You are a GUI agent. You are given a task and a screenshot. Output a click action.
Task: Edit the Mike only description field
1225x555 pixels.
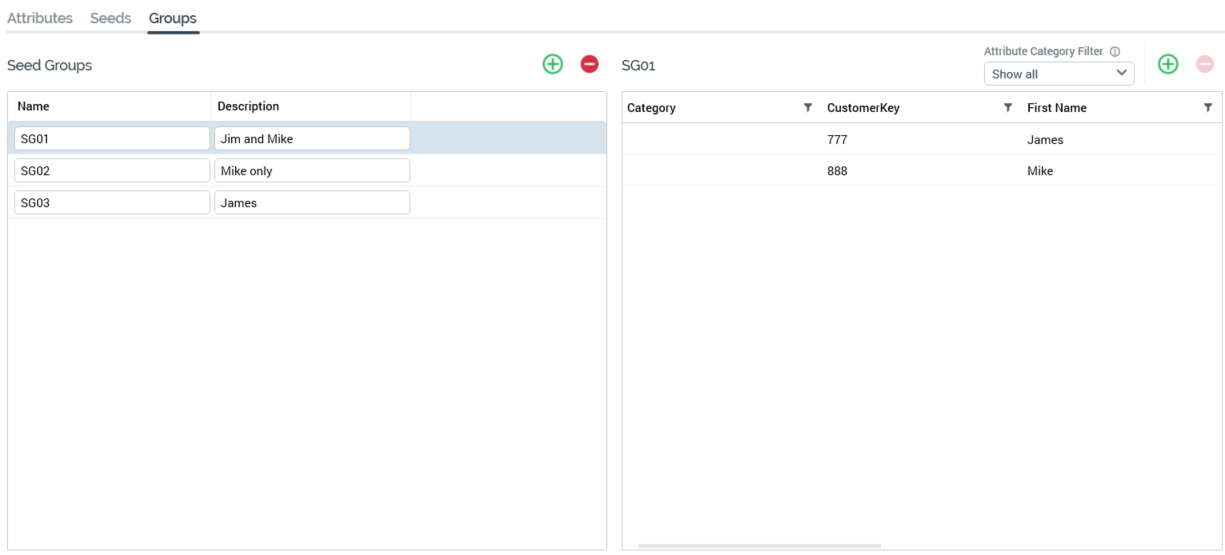click(312, 171)
